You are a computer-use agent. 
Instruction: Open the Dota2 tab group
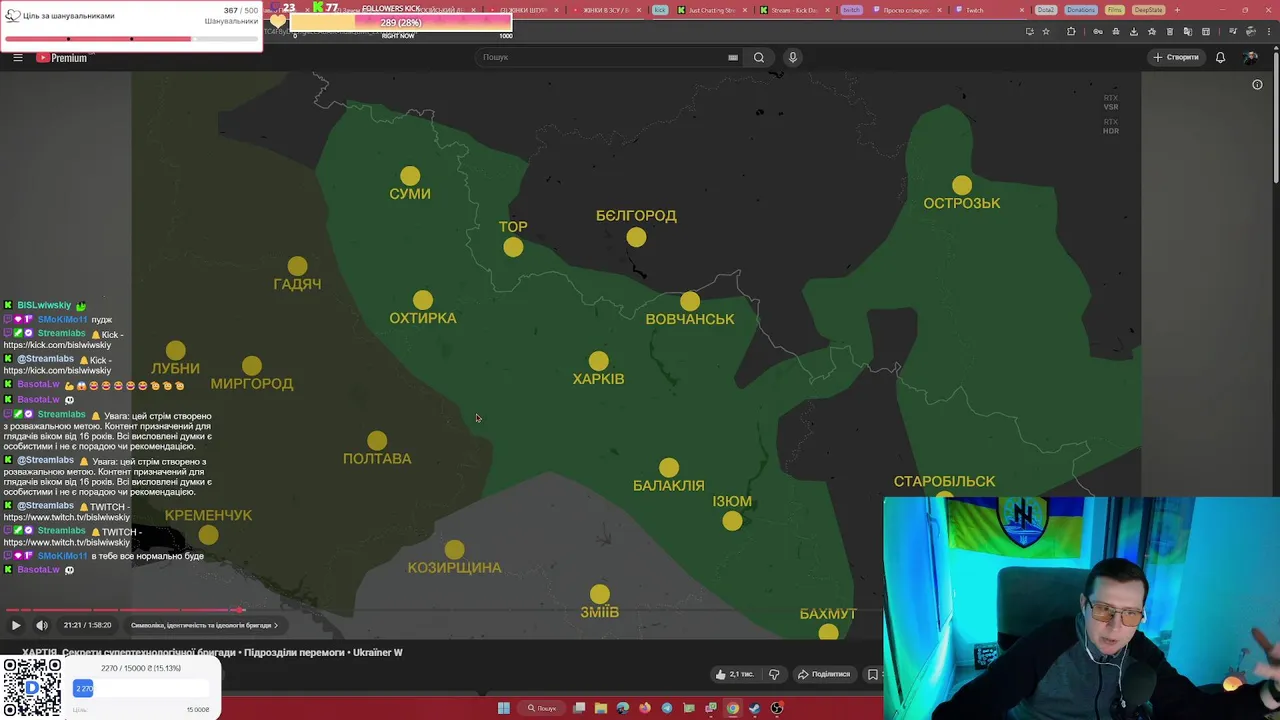pyautogui.click(x=1046, y=10)
